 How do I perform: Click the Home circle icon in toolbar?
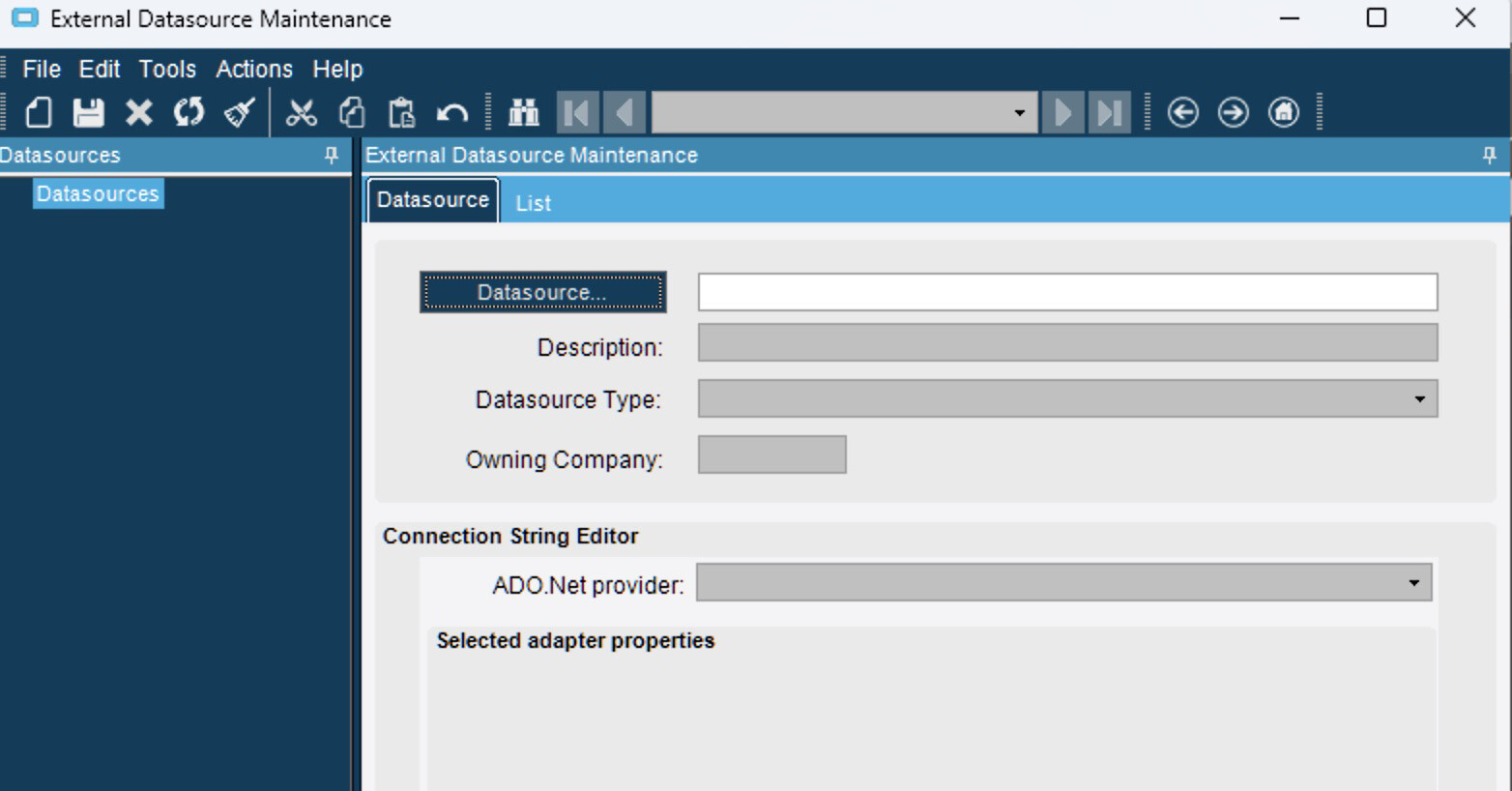[1283, 112]
